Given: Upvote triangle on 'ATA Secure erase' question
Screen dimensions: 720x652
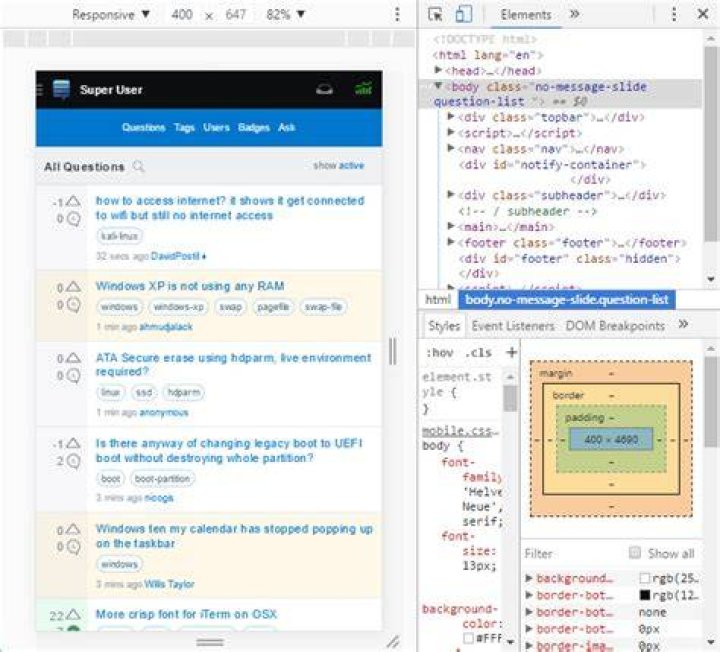Looking at the screenshot, I should pyautogui.click(x=73, y=358).
